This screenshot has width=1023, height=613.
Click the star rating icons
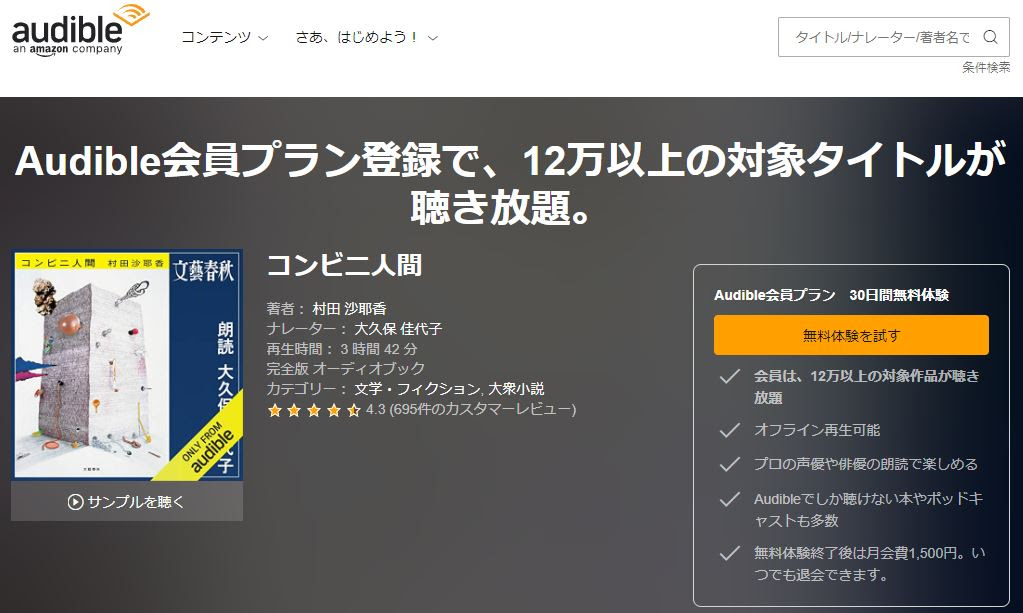click(x=313, y=410)
